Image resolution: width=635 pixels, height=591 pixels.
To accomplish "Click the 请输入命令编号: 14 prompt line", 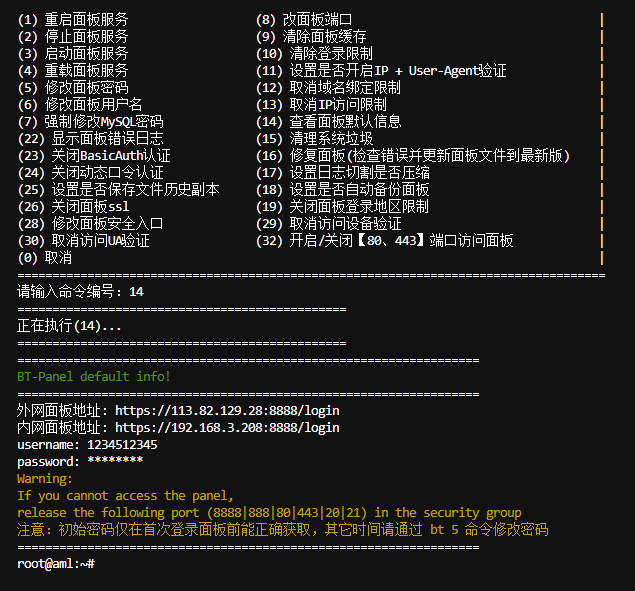I will tap(80, 292).
